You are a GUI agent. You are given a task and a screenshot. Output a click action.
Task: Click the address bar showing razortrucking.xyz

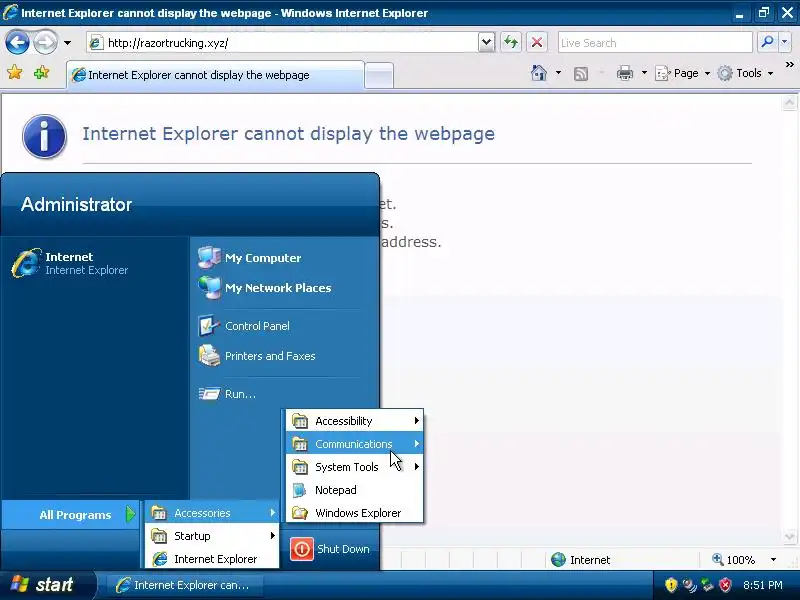click(282, 43)
